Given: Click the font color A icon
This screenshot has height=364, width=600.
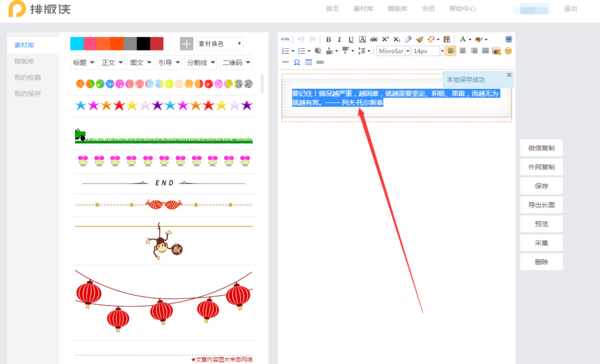Looking at the screenshot, I should click(463, 39).
